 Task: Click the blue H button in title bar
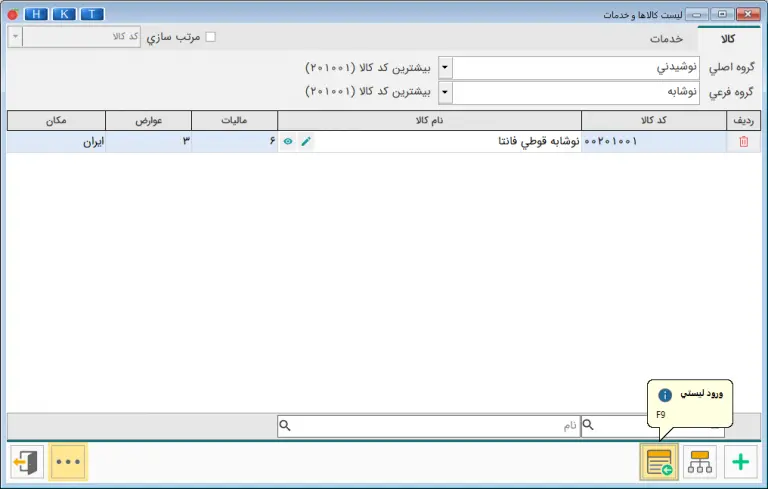(36, 14)
